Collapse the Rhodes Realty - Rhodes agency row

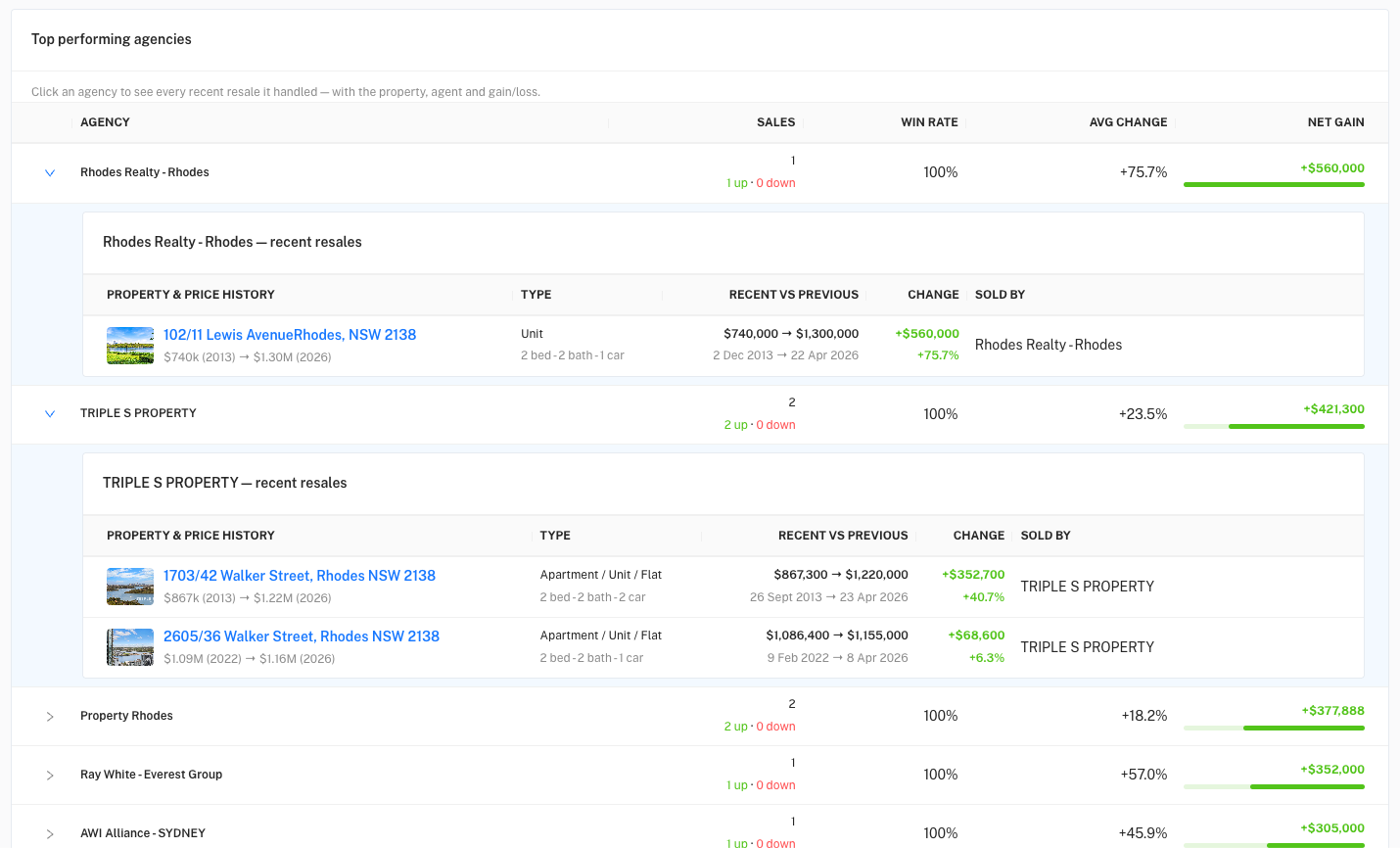coord(50,173)
